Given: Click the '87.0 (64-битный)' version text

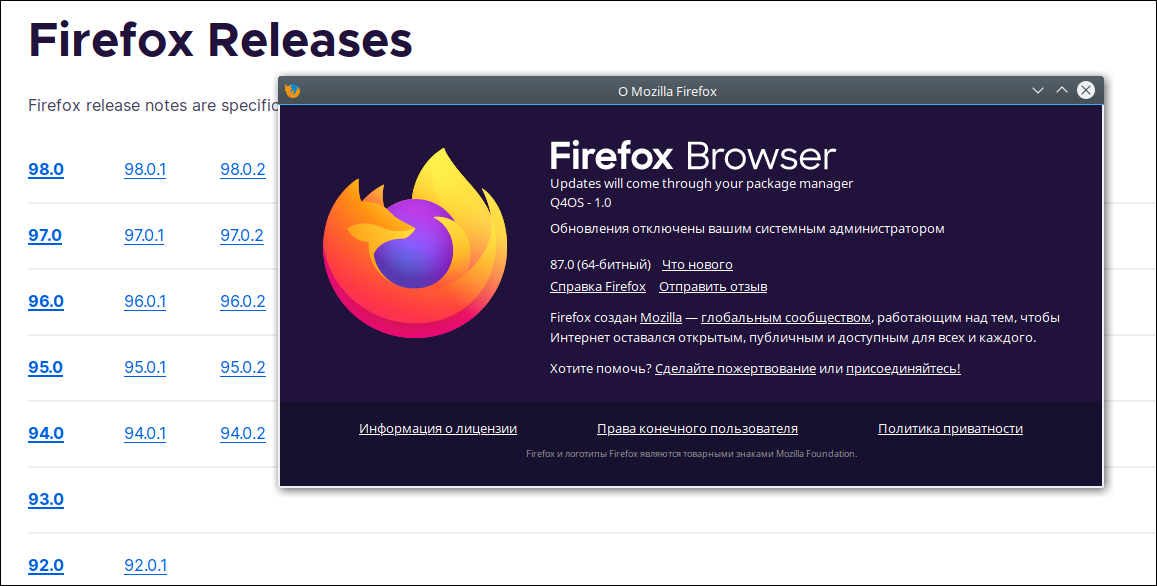Looking at the screenshot, I should 601,264.
